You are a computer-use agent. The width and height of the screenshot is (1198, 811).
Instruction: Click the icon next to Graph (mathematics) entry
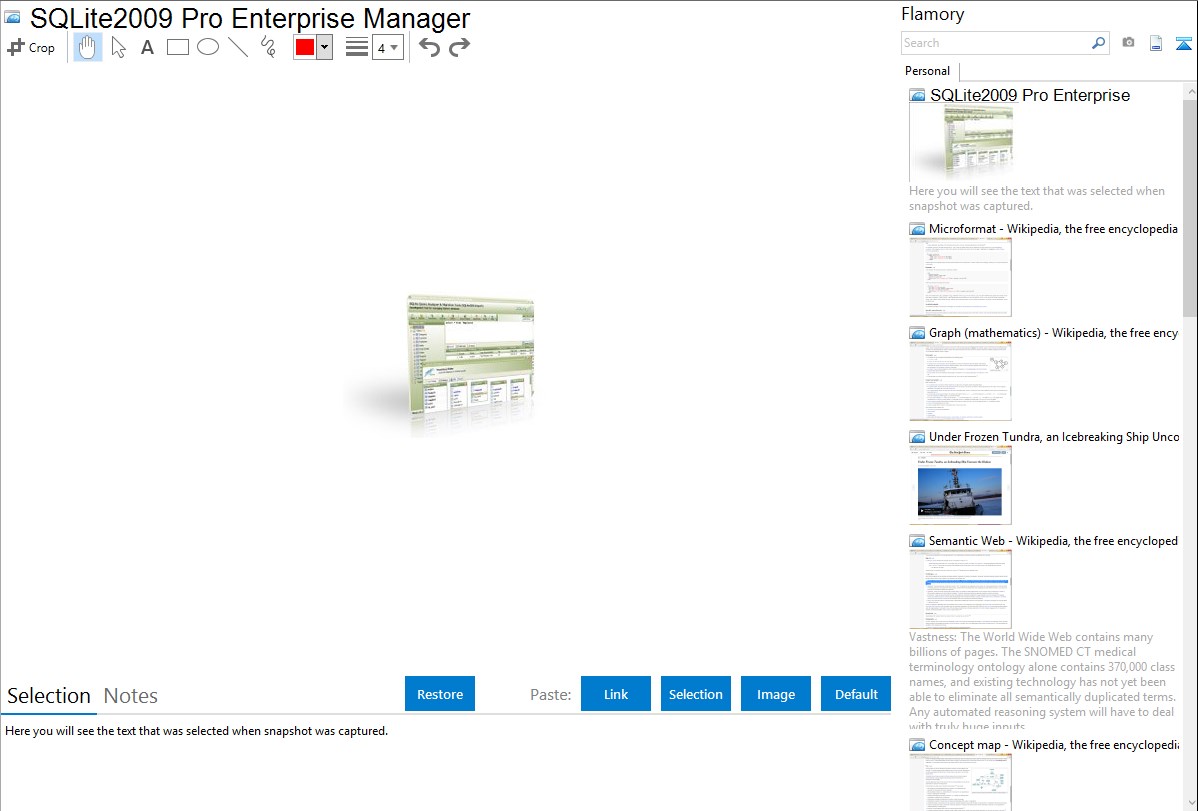click(917, 333)
